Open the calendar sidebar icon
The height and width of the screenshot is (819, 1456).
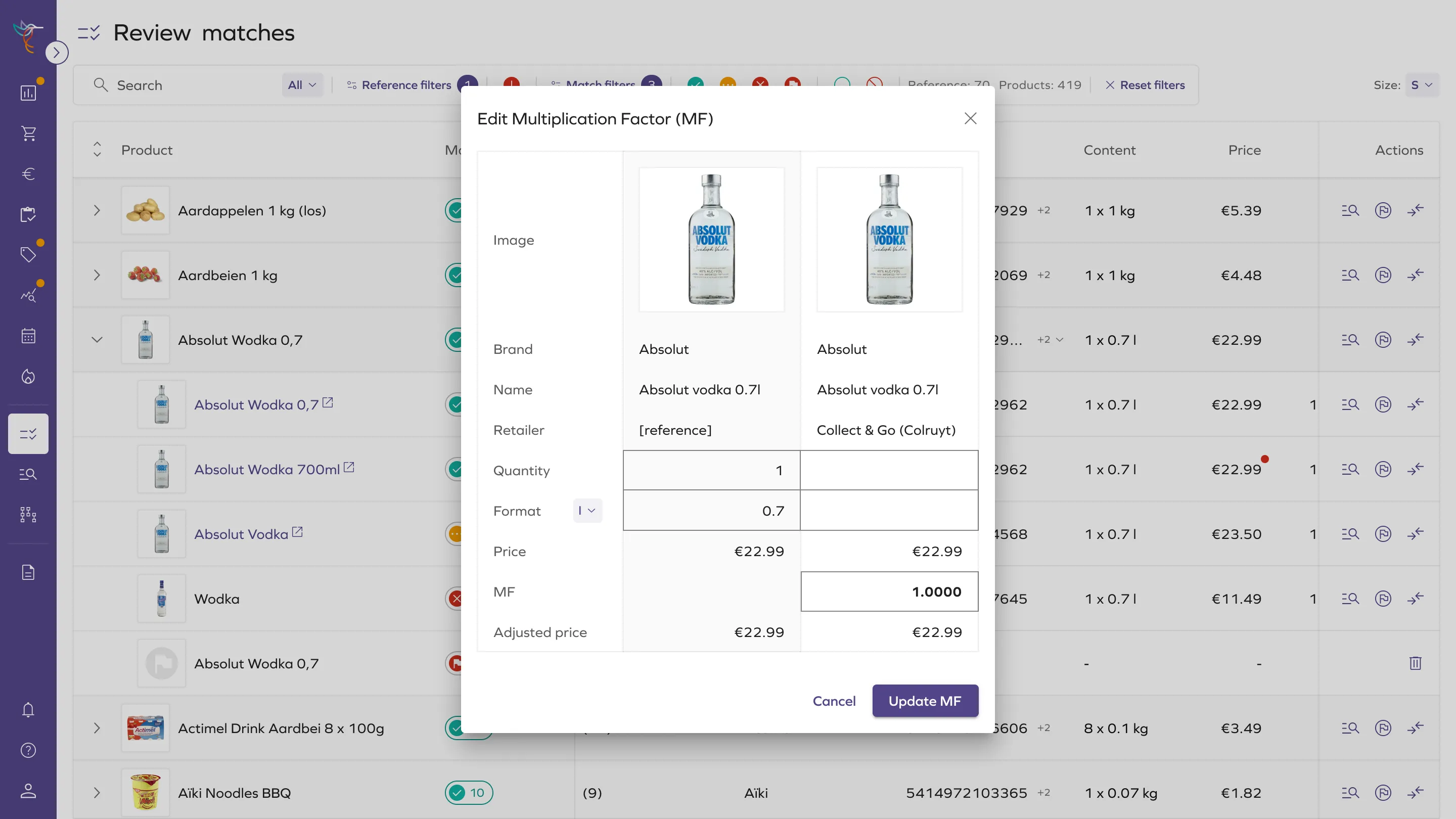28,336
